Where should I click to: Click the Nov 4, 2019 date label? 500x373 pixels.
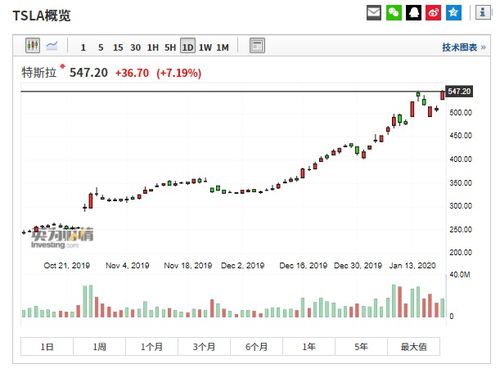(x=127, y=265)
